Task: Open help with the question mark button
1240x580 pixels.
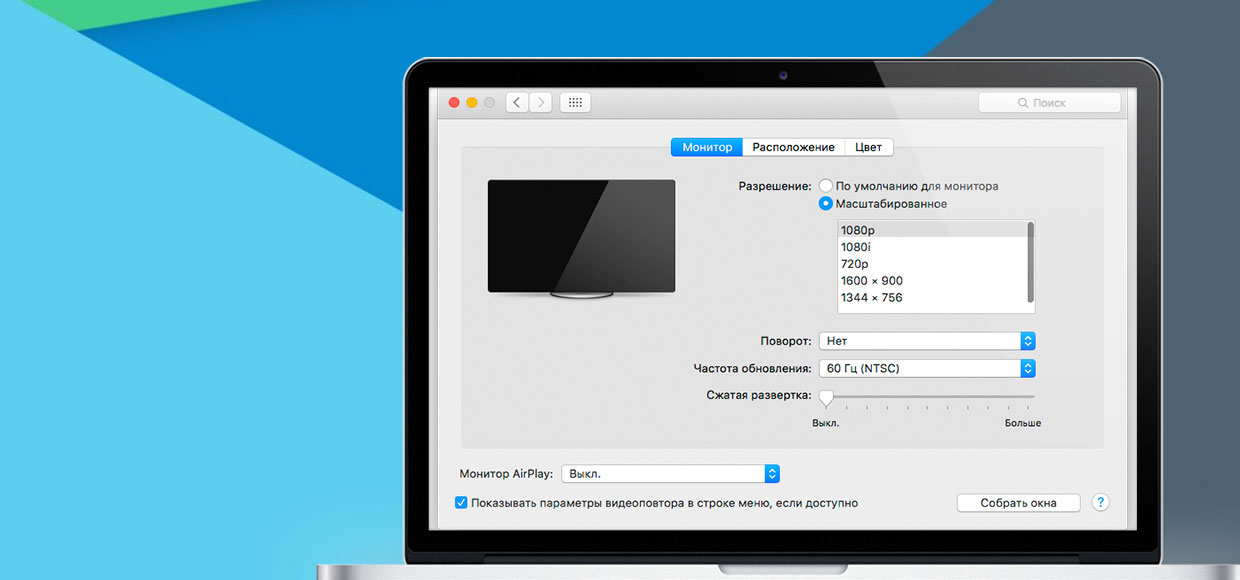Action: (1100, 502)
